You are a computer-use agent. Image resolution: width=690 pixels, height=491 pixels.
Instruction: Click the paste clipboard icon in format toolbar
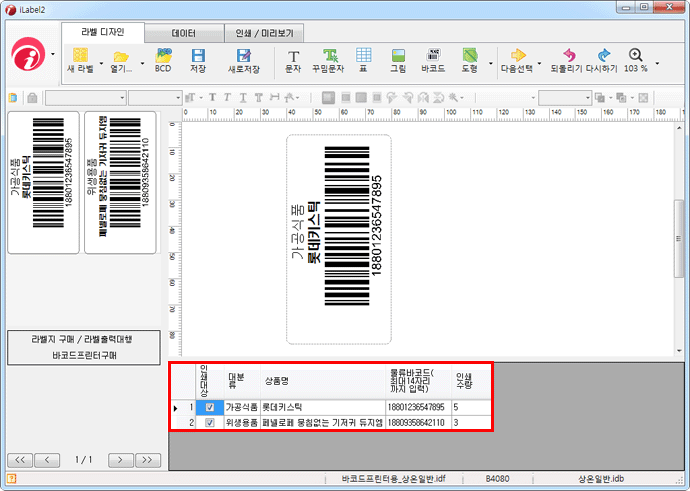click(x=13, y=98)
